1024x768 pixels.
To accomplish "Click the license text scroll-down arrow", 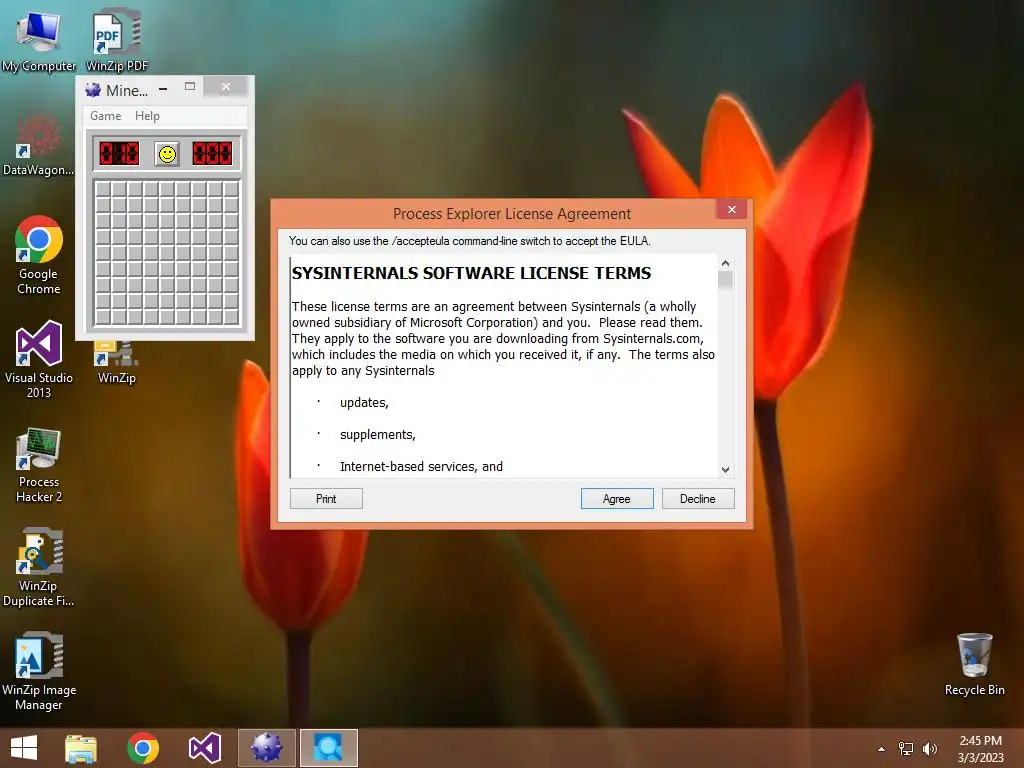I will point(725,470).
